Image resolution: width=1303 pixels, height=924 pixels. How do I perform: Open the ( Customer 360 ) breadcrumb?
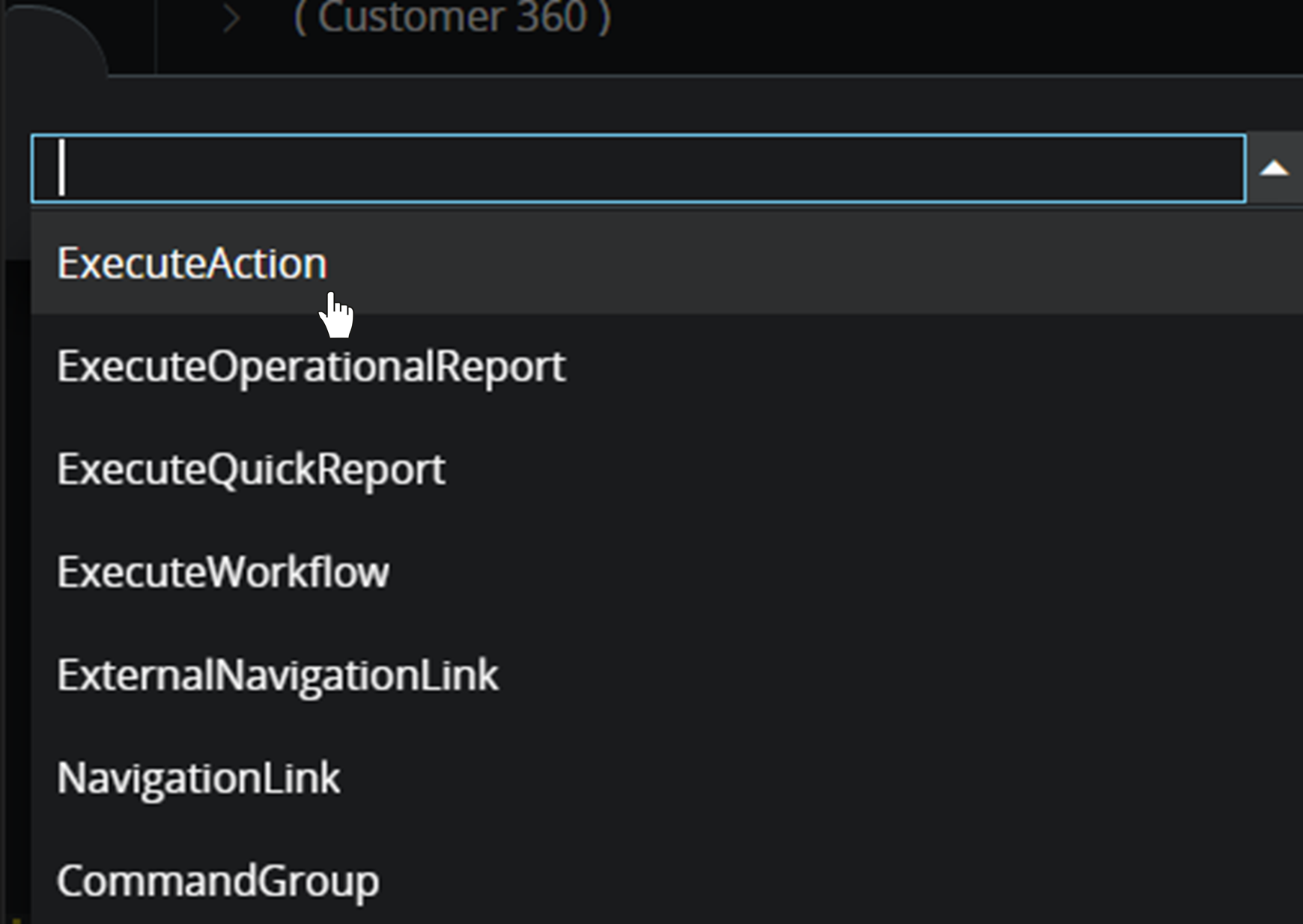tap(452, 18)
